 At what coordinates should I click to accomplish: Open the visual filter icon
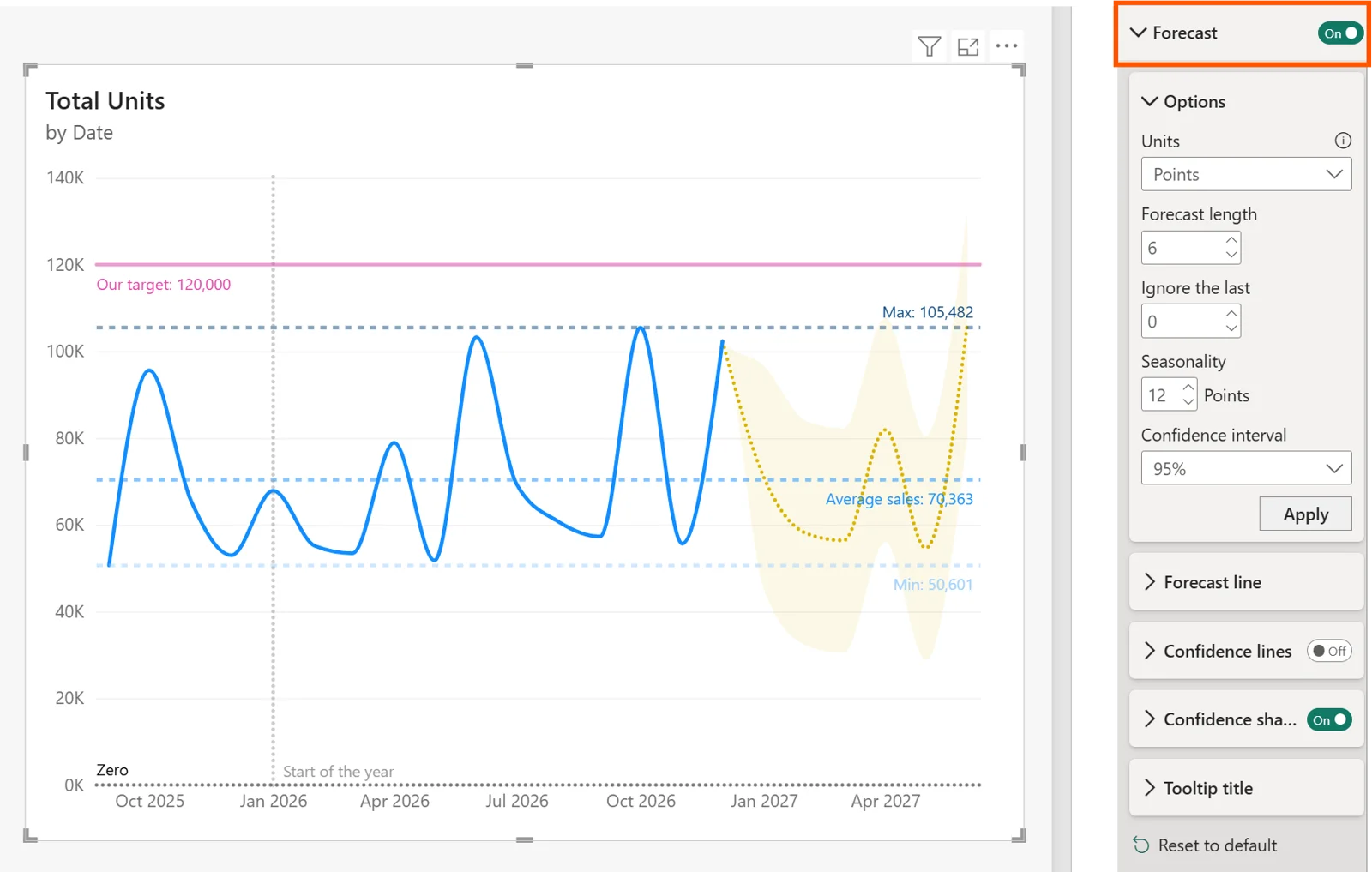(929, 46)
